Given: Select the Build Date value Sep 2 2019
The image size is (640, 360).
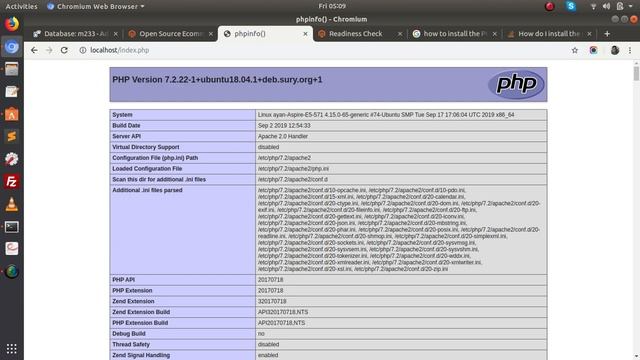Looking at the screenshot, I should click(x=284, y=126).
